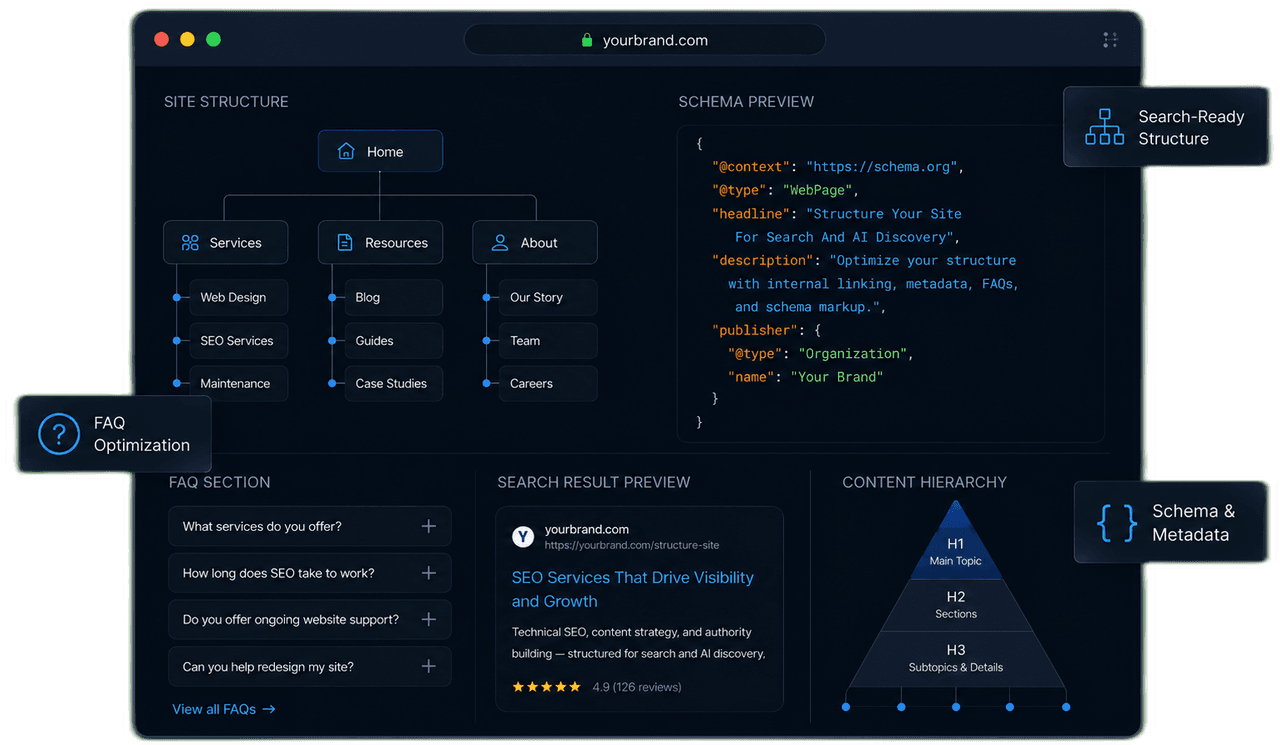
Task: Click the "publisher" key in schema preview
Action: click(755, 330)
